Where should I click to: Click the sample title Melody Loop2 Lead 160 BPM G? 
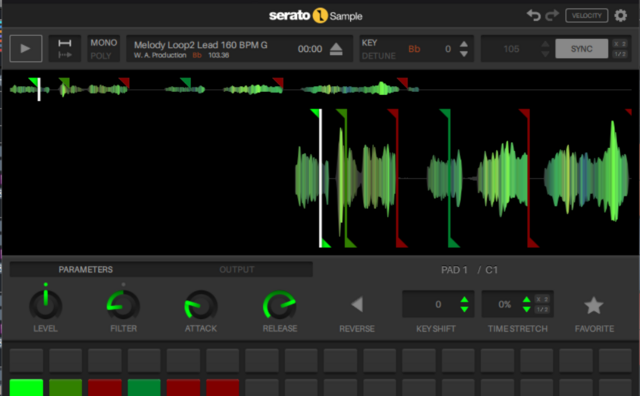point(201,45)
